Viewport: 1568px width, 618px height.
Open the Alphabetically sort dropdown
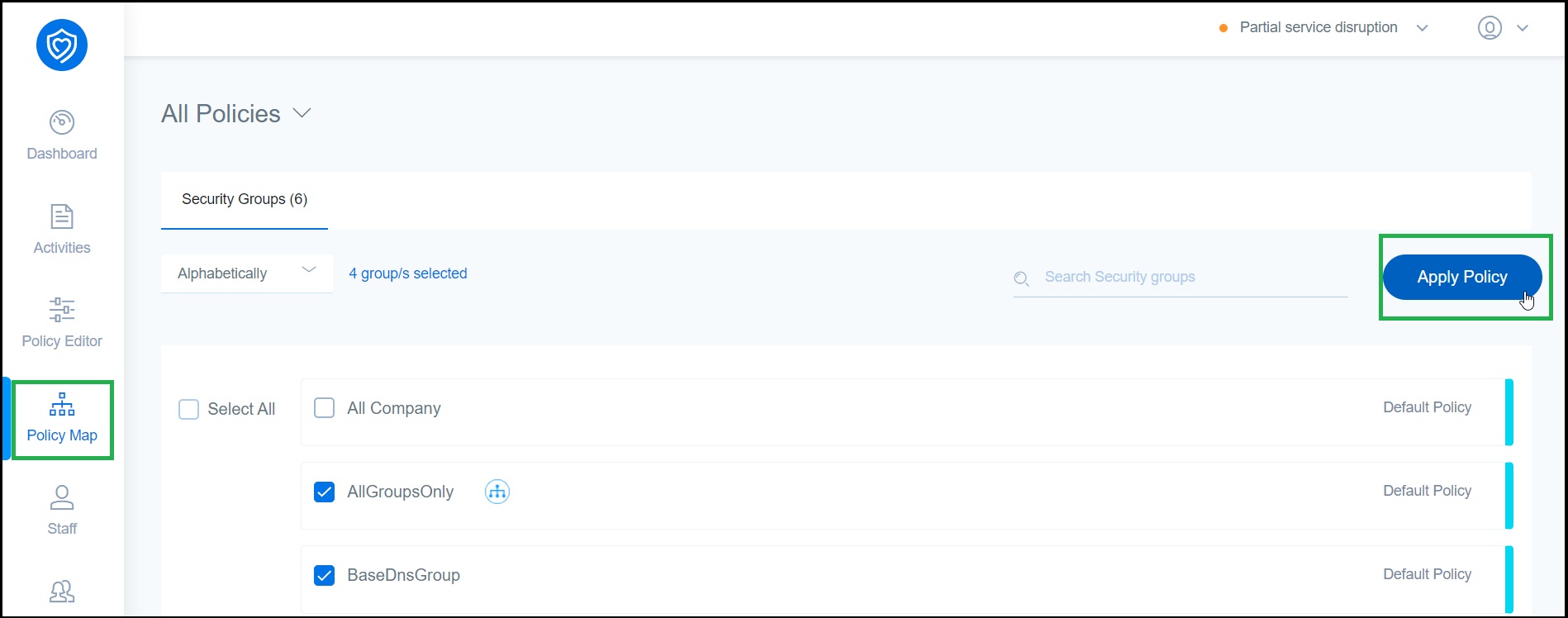(247, 273)
